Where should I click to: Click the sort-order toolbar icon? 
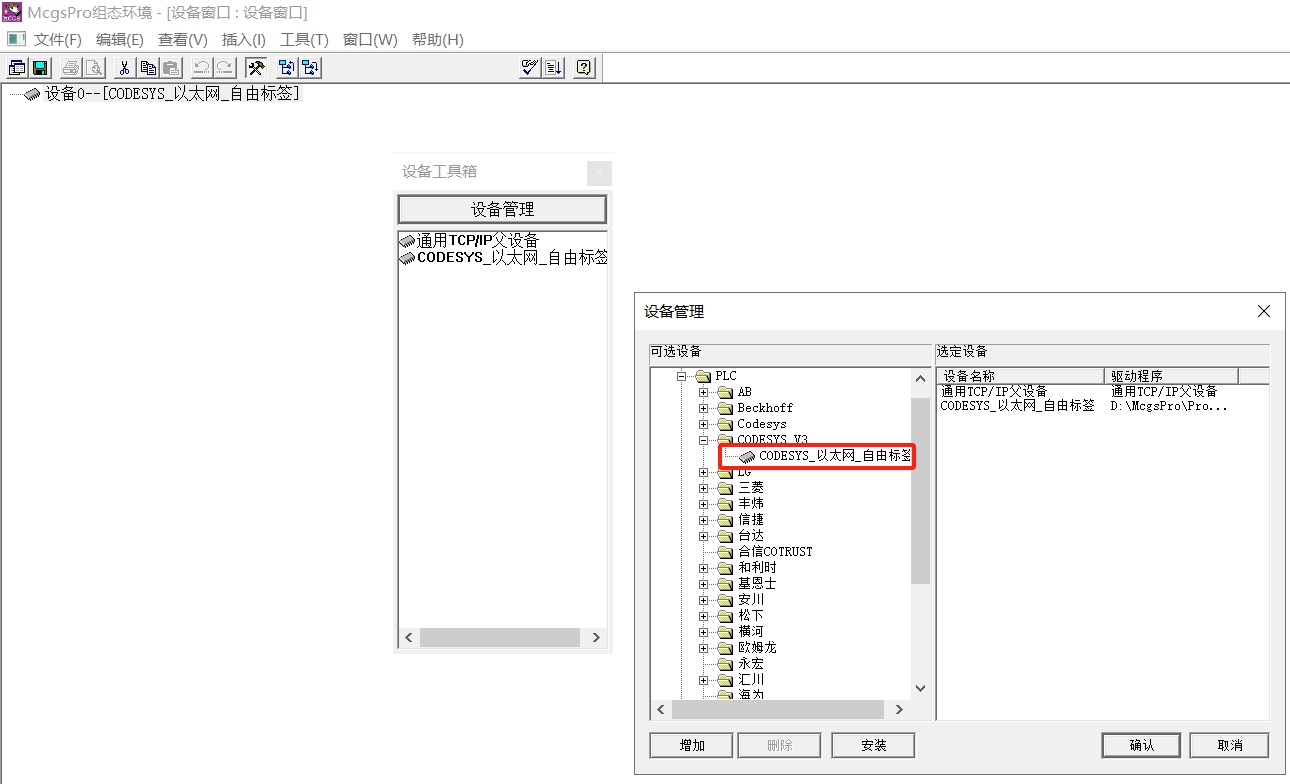click(x=554, y=68)
